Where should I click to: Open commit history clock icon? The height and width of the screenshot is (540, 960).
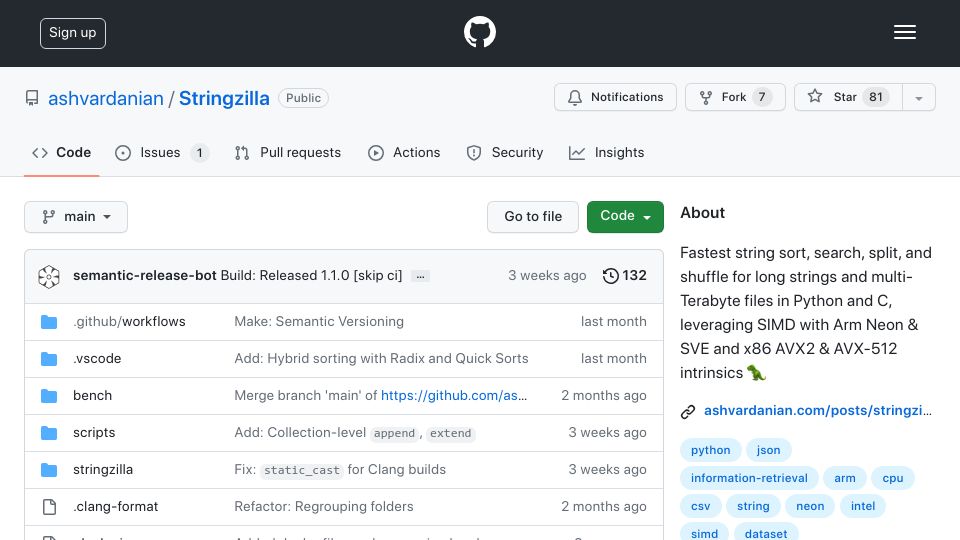tap(610, 276)
